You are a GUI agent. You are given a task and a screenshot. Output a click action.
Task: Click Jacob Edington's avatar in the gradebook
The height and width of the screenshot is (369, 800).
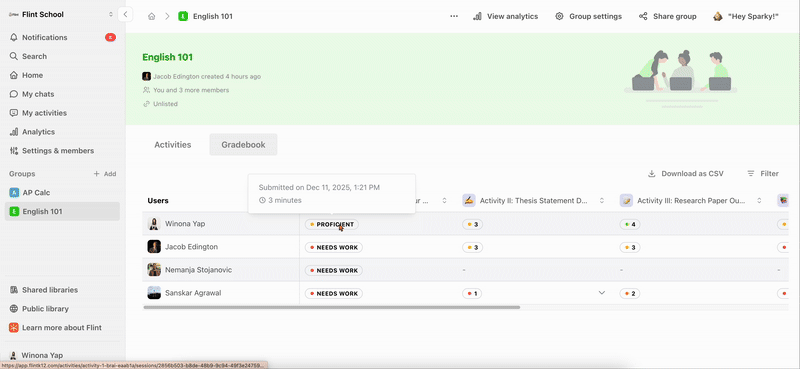coord(154,247)
